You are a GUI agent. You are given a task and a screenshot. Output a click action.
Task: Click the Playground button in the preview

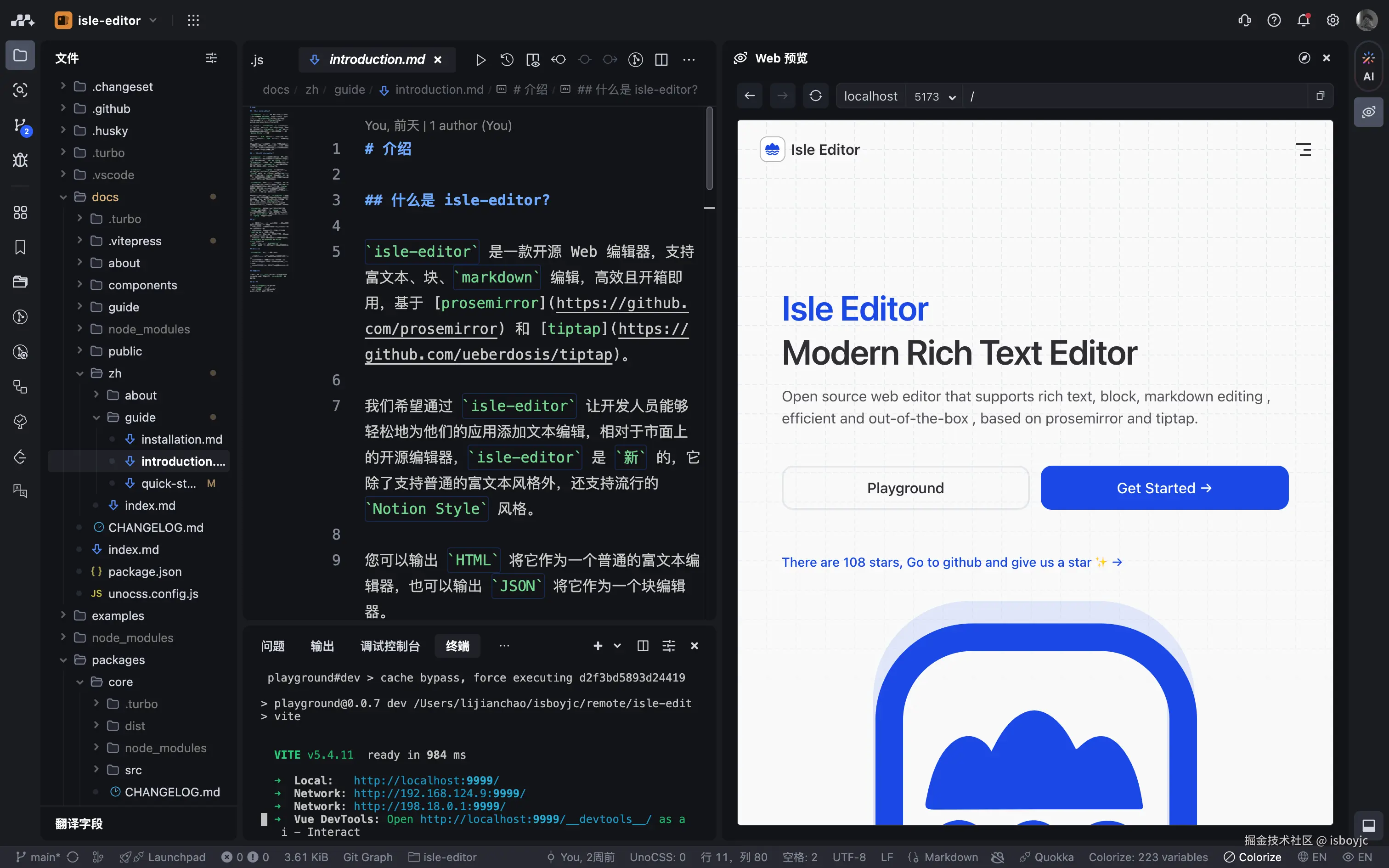coord(905,488)
